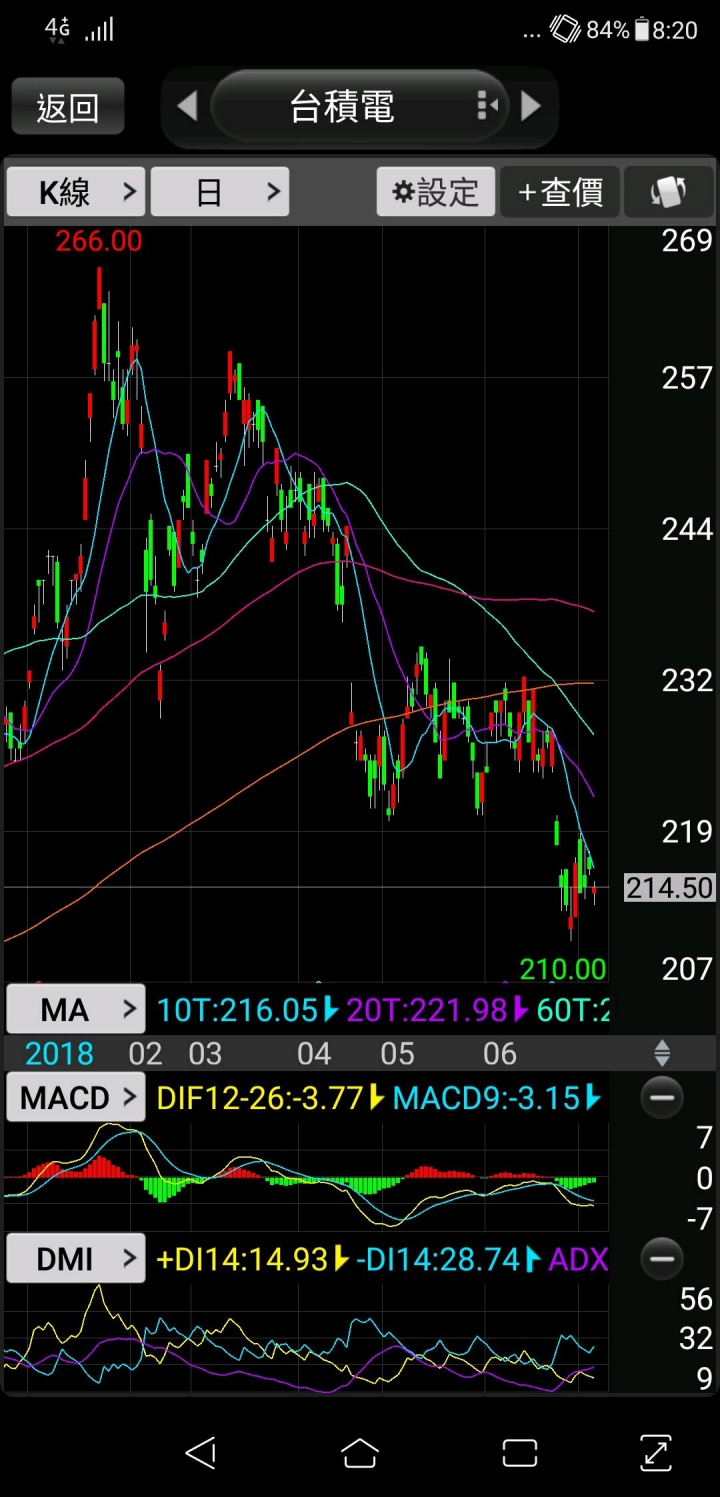Tap Android back navigation button
720x1497 pixels.
201,1452
